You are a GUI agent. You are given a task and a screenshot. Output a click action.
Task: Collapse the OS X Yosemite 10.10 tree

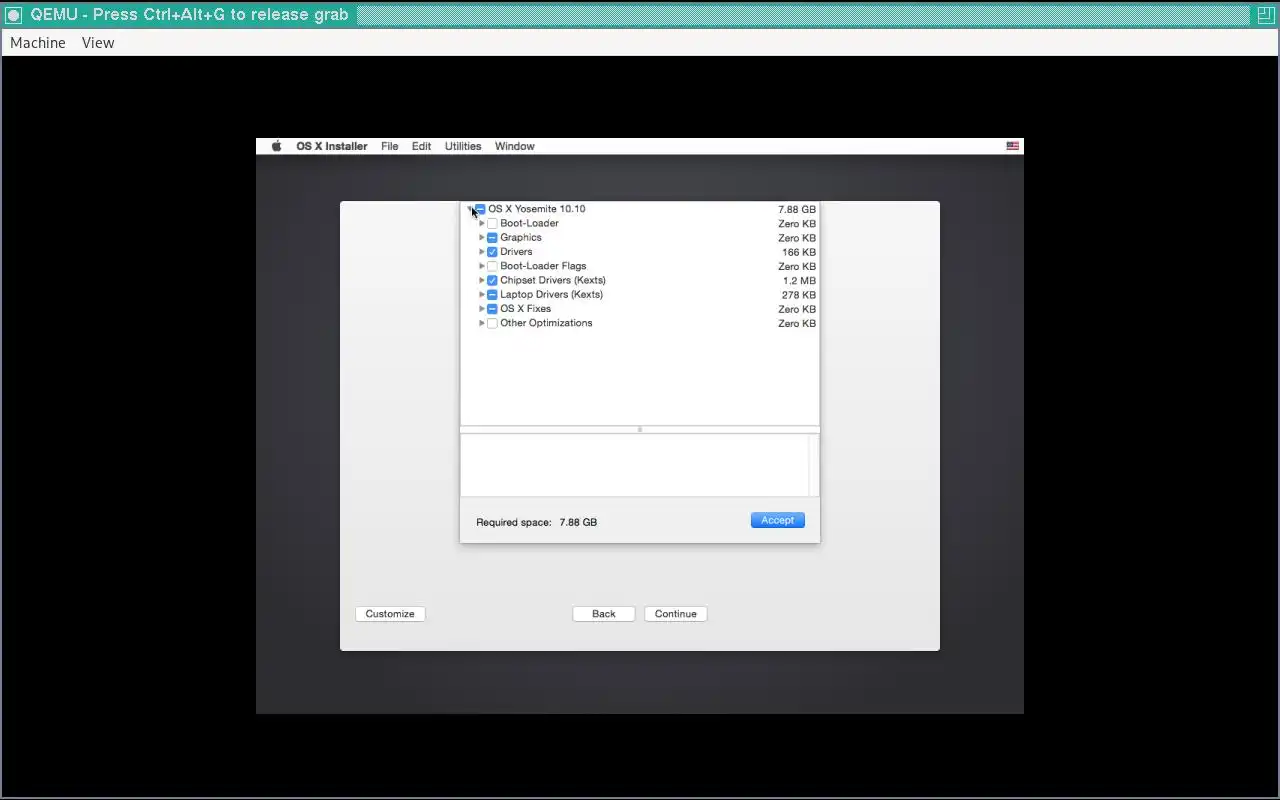tap(469, 209)
